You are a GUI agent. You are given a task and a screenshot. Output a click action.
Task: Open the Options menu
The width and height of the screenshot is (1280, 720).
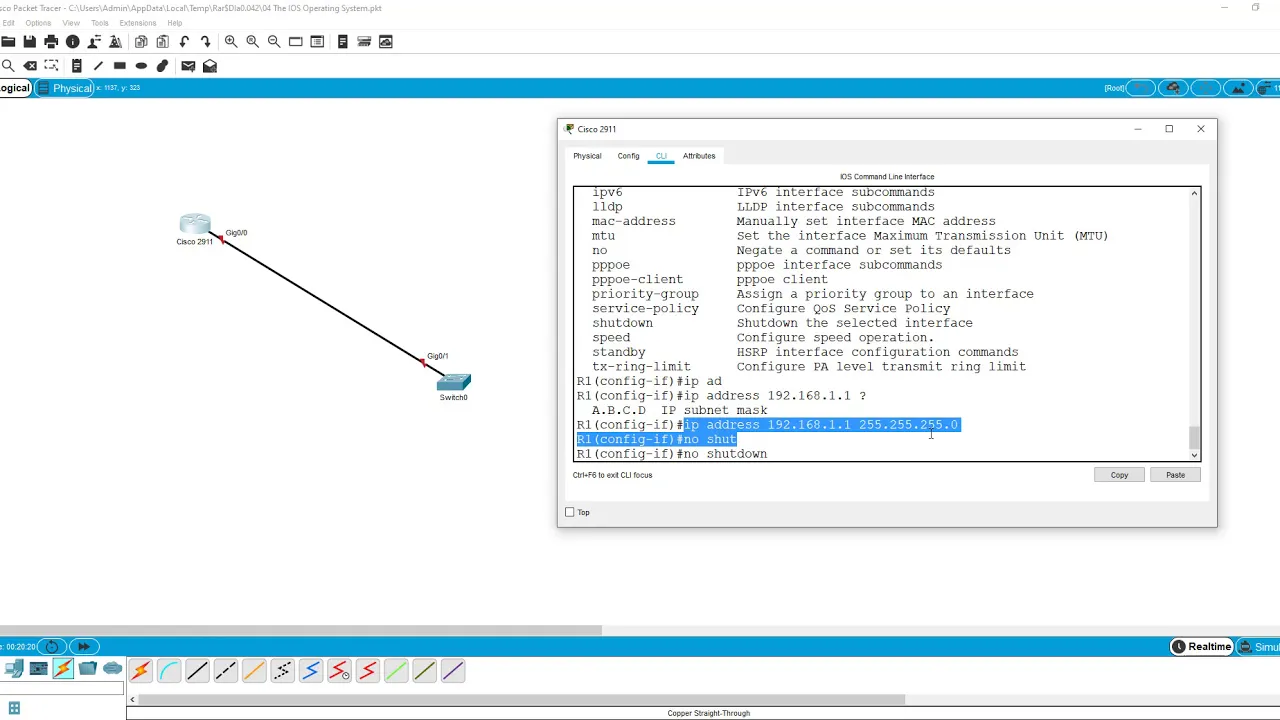[38, 23]
